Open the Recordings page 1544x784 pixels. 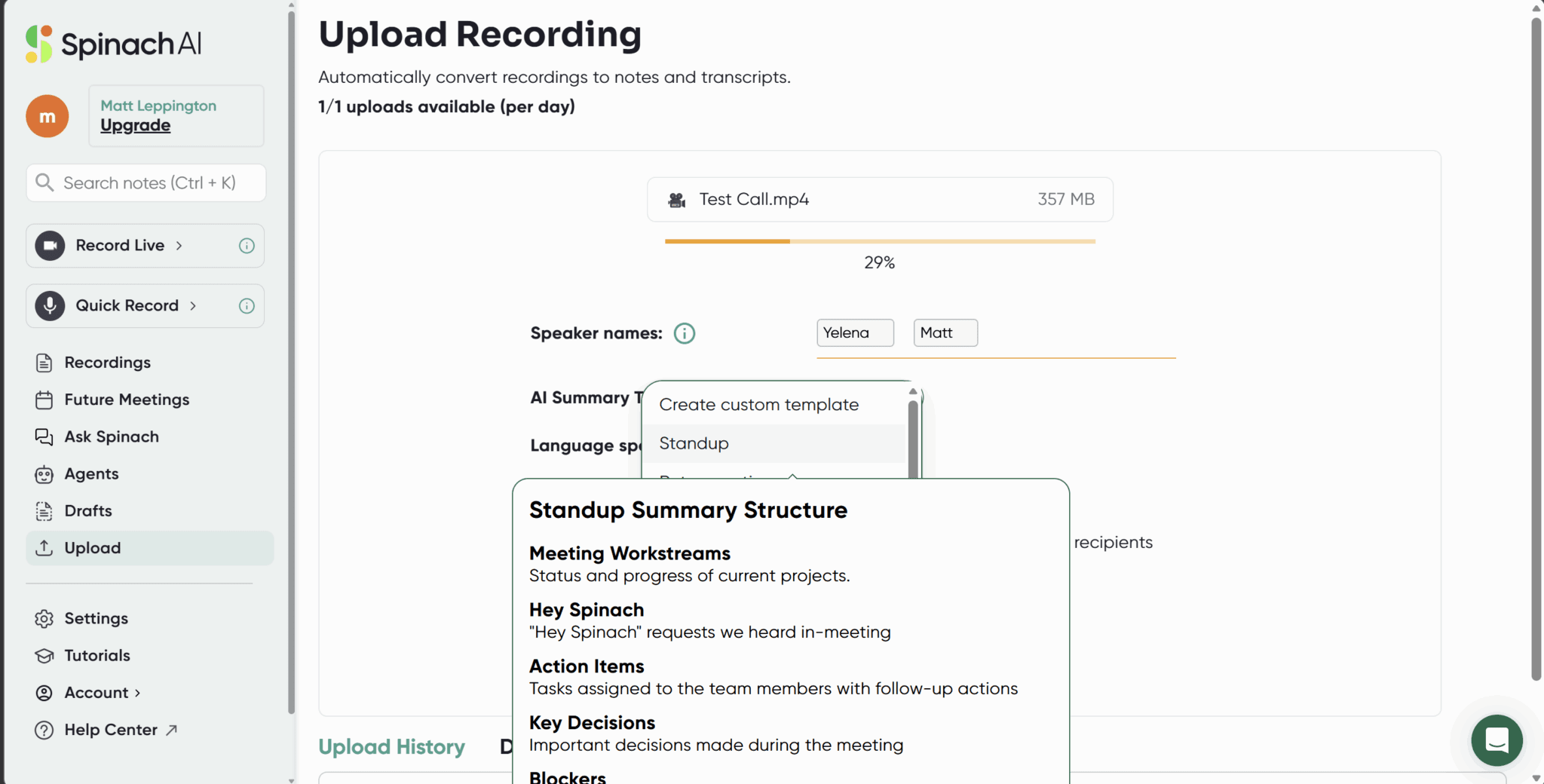tap(107, 363)
